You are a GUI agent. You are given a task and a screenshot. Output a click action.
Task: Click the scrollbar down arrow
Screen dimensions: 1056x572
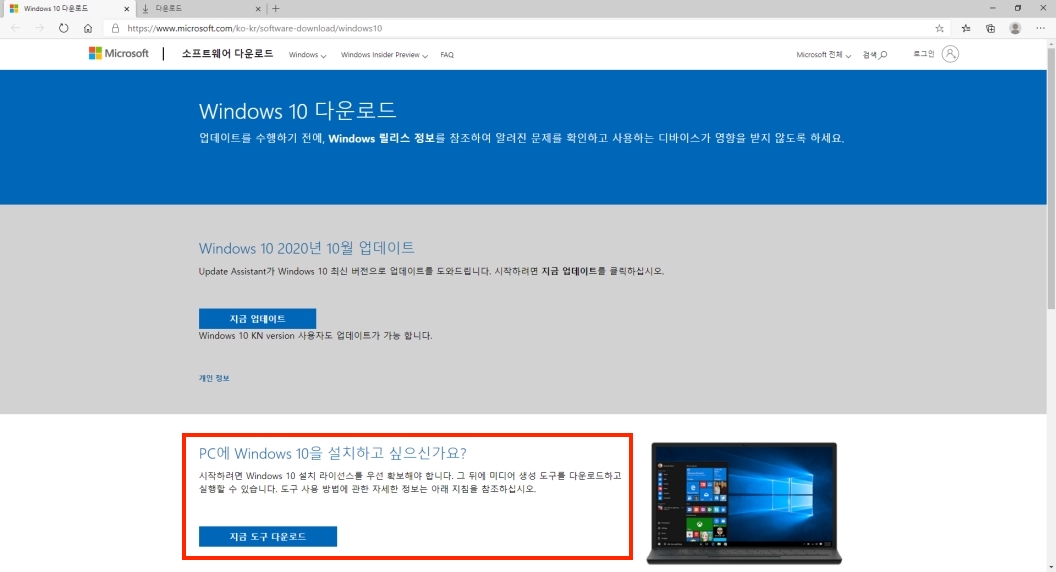(x=1051, y=567)
